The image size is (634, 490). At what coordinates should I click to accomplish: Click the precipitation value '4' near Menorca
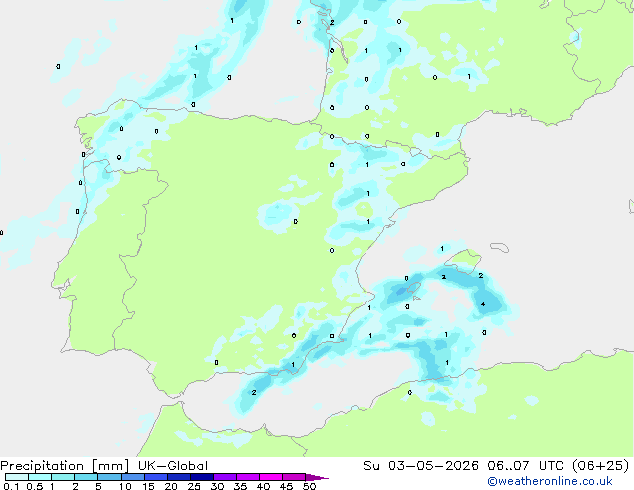pos(483,304)
